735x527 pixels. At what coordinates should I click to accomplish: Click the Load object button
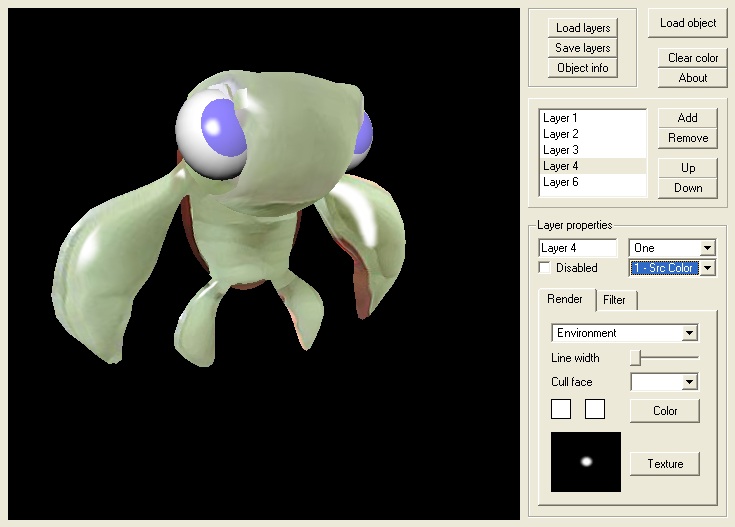[x=688, y=23]
